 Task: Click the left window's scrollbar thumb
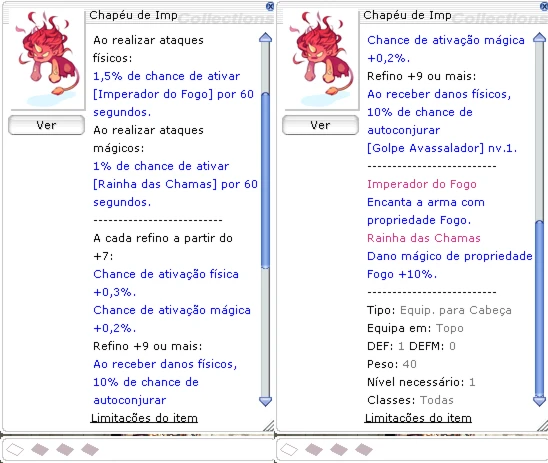point(266,180)
